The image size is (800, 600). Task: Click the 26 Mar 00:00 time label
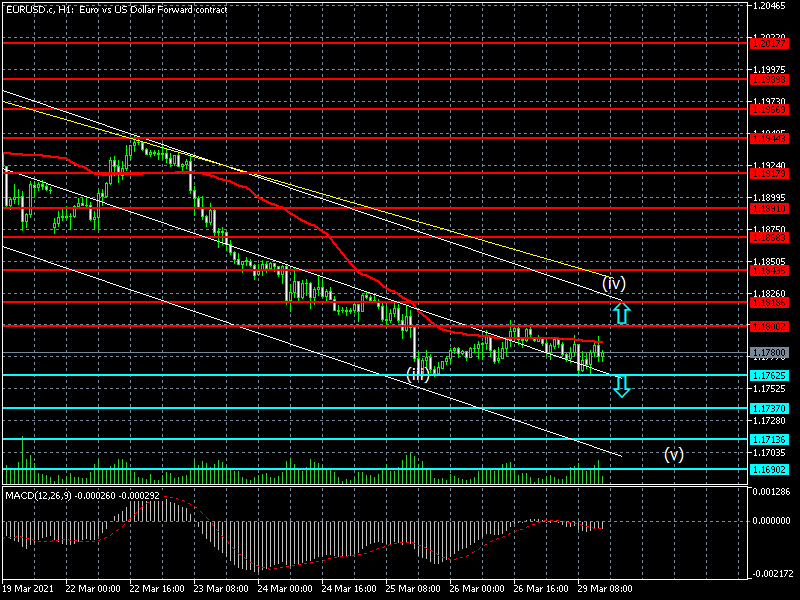pyautogui.click(x=477, y=588)
